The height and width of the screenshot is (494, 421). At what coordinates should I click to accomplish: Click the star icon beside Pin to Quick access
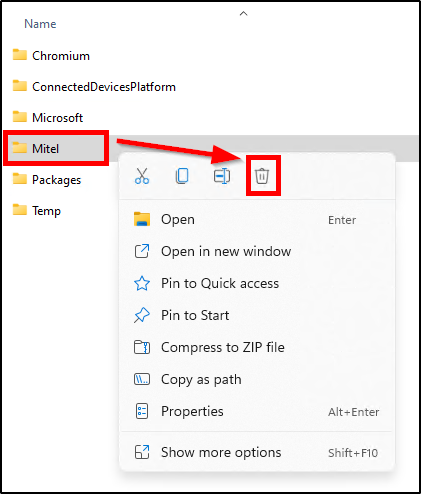pyautogui.click(x=142, y=283)
